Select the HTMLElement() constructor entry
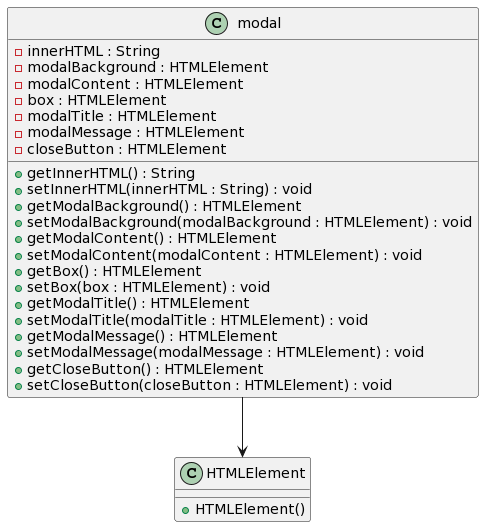This screenshot has width=484, height=527. tap(250, 510)
